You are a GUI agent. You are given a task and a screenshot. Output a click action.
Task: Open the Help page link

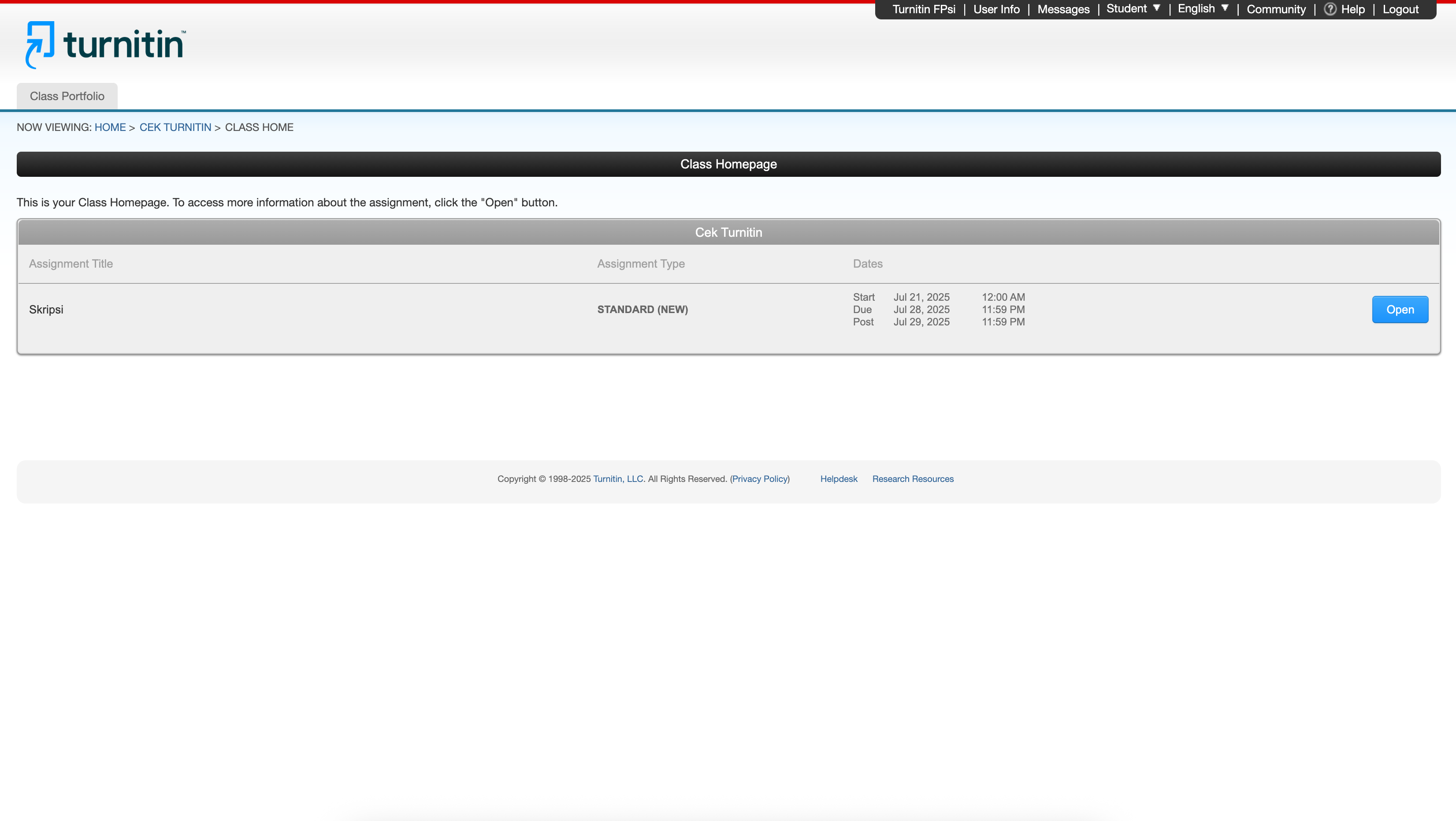tap(1352, 9)
